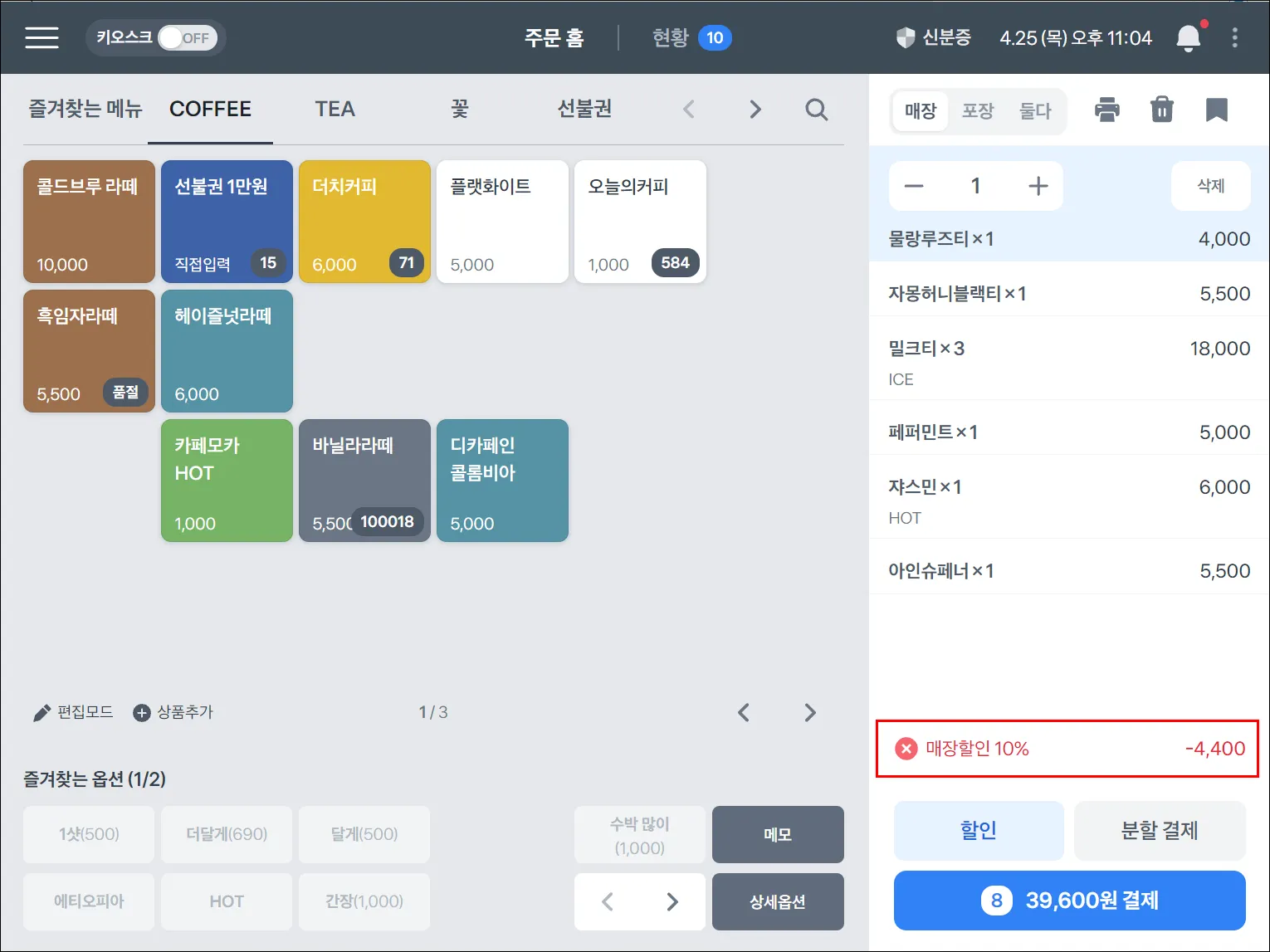Toggle 1샷(500) option
The width and height of the screenshot is (1270, 952).
point(90,834)
